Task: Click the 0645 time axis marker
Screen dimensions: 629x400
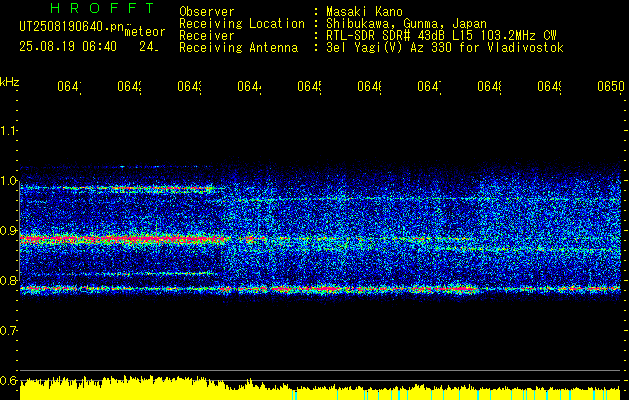Action: click(309, 87)
